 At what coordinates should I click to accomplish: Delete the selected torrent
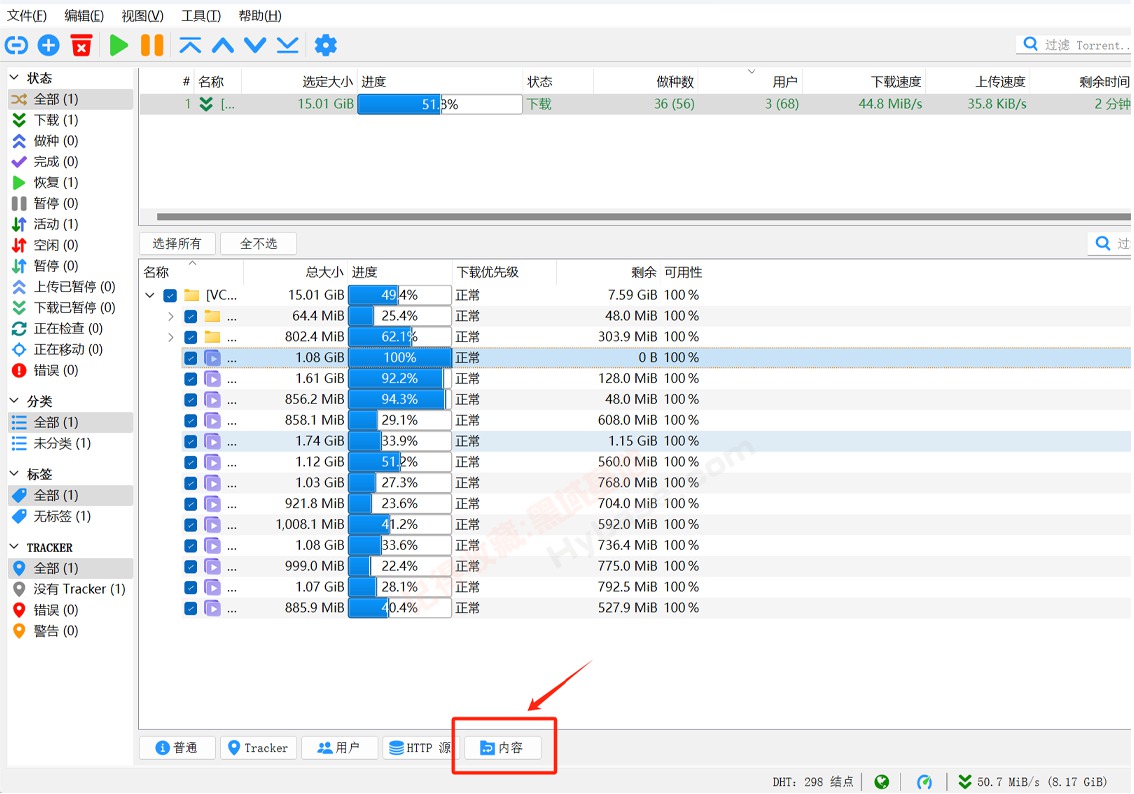click(x=81, y=44)
